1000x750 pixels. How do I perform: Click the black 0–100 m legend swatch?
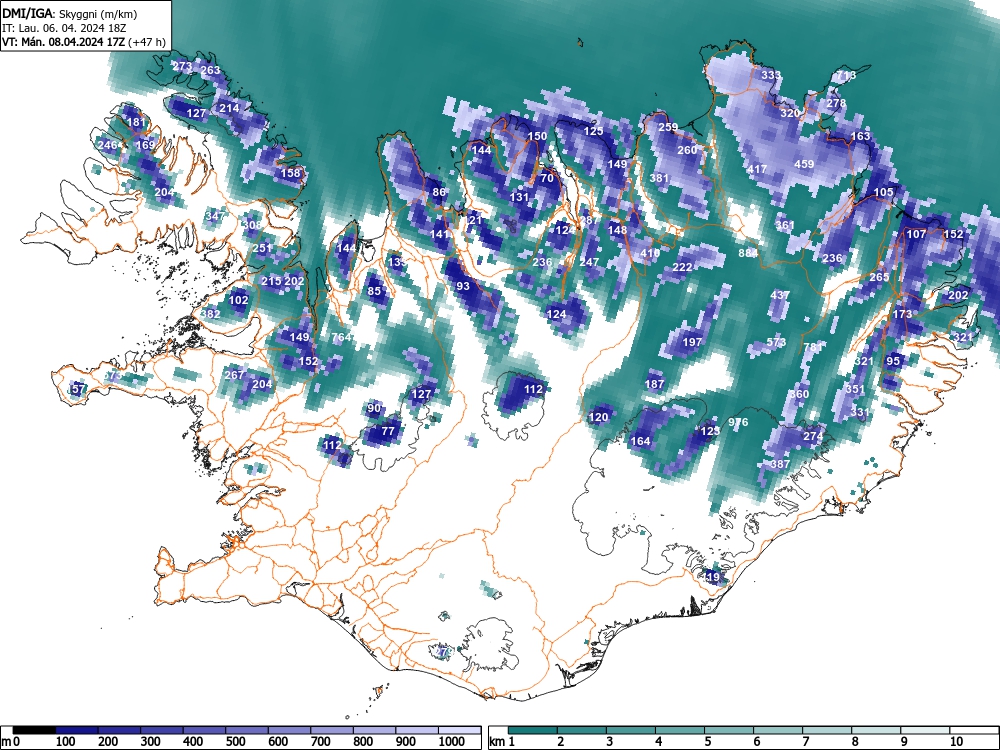34,729
